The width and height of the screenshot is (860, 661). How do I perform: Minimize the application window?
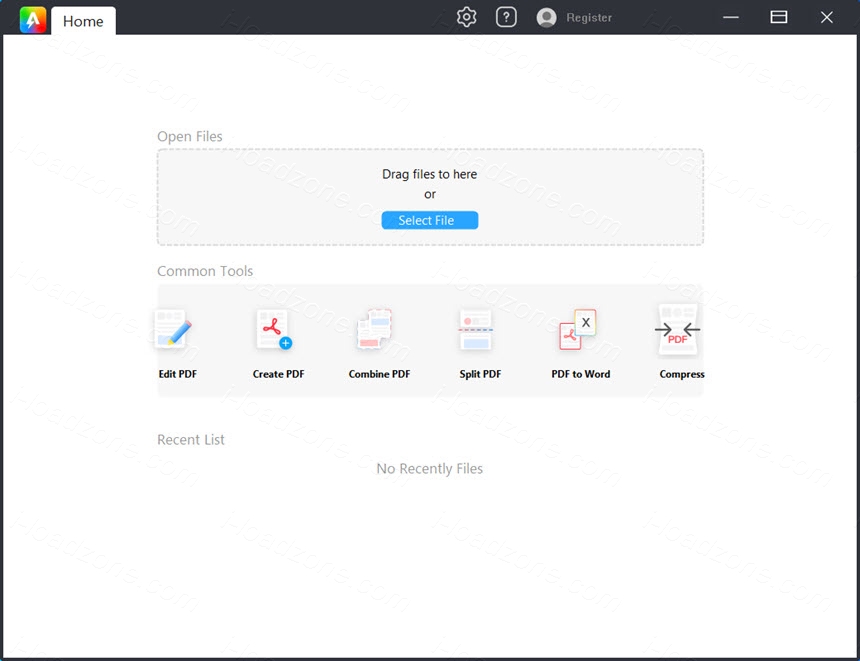point(731,17)
